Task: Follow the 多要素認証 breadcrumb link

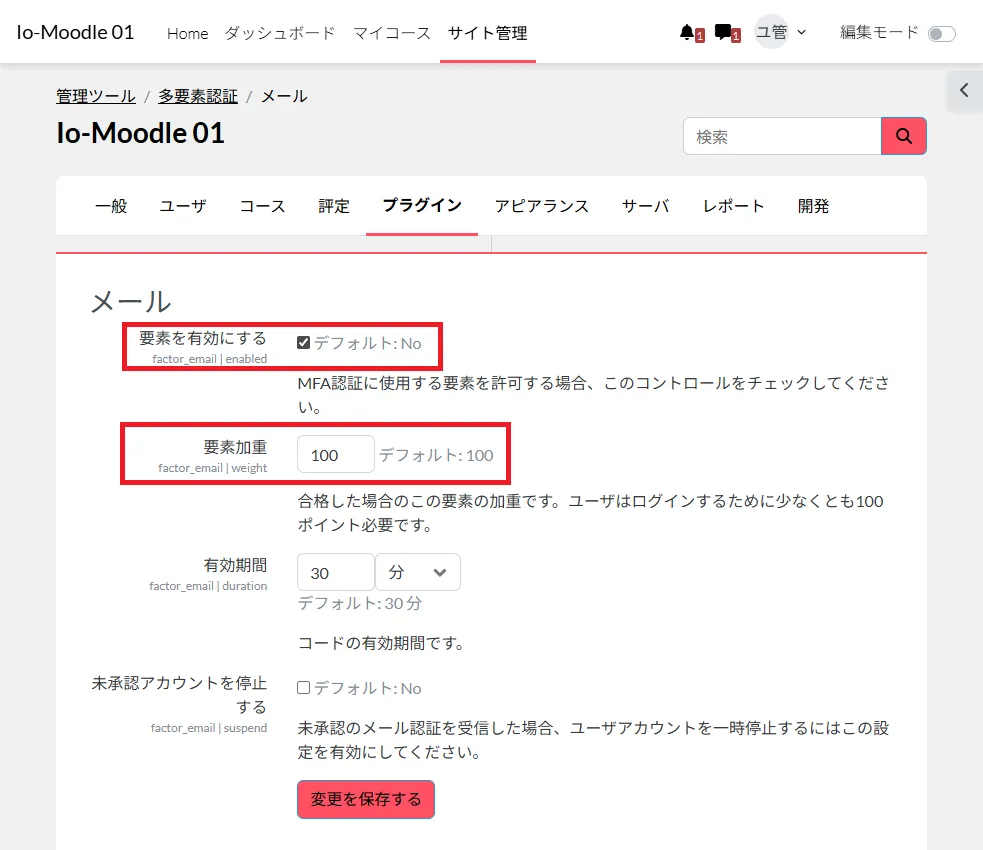Action: (x=197, y=96)
